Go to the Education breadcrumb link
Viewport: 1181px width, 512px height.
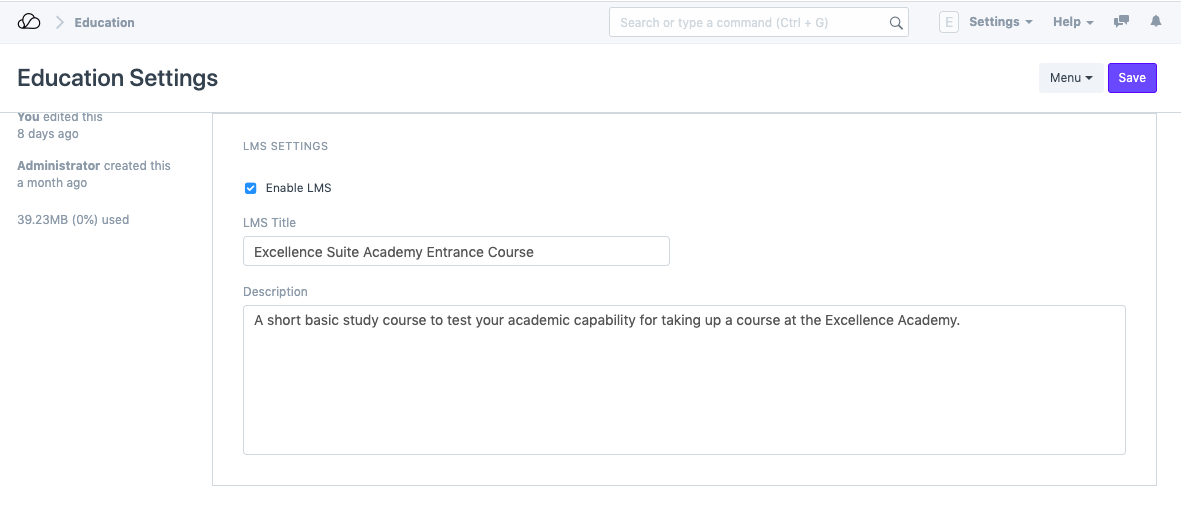(104, 22)
